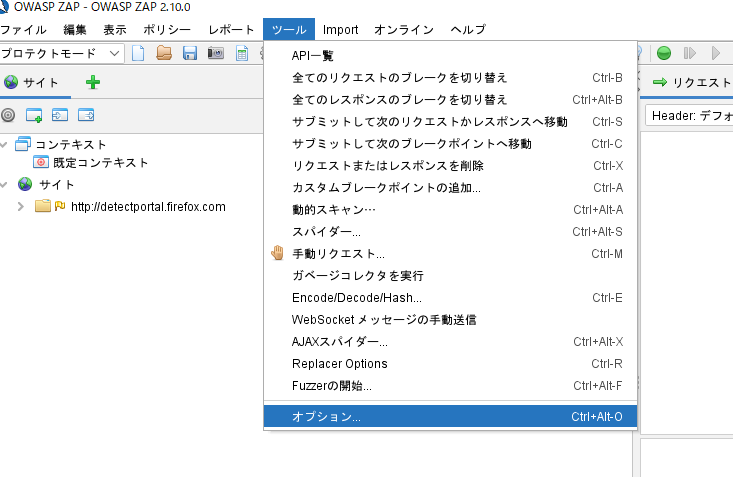Select 全てのリクエストのブレークを切り替え
Viewport: 733px width, 477px height.
coord(450,78)
